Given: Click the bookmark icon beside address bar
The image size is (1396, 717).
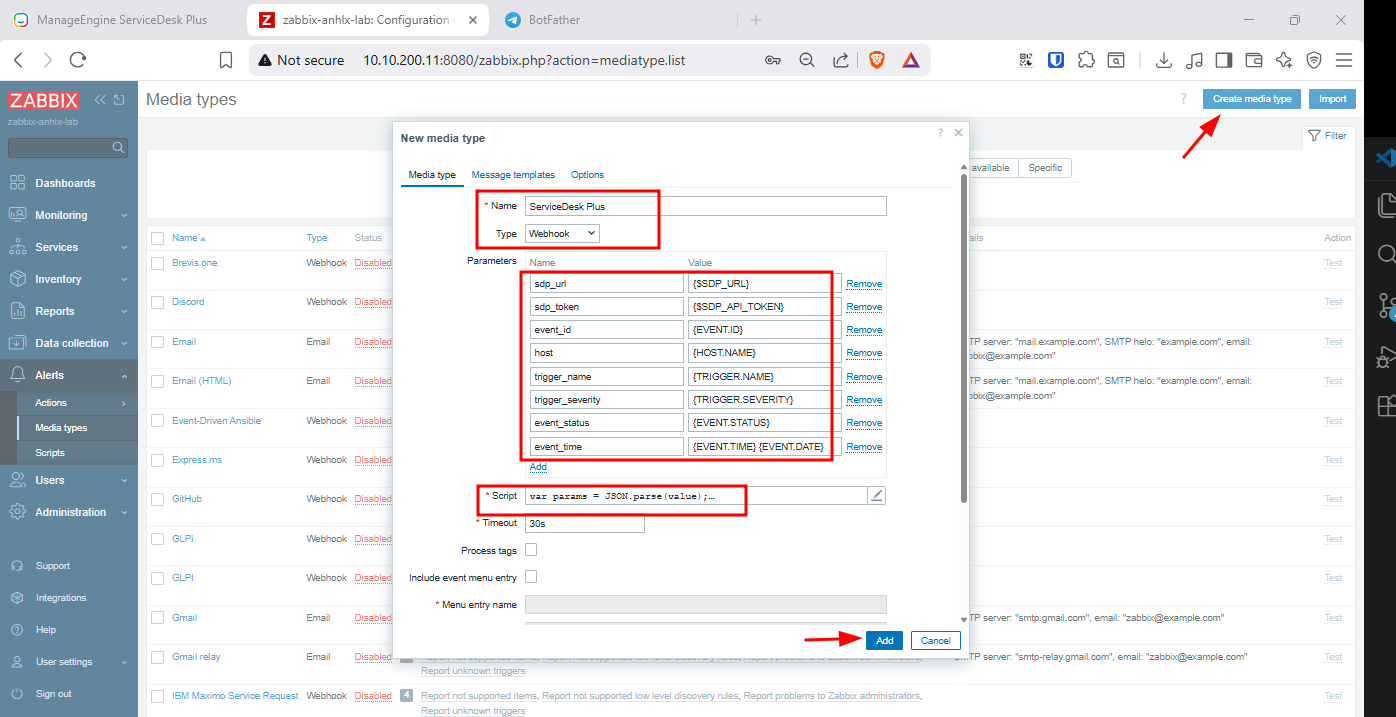Looking at the screenshot, I should tap(226, 60).
